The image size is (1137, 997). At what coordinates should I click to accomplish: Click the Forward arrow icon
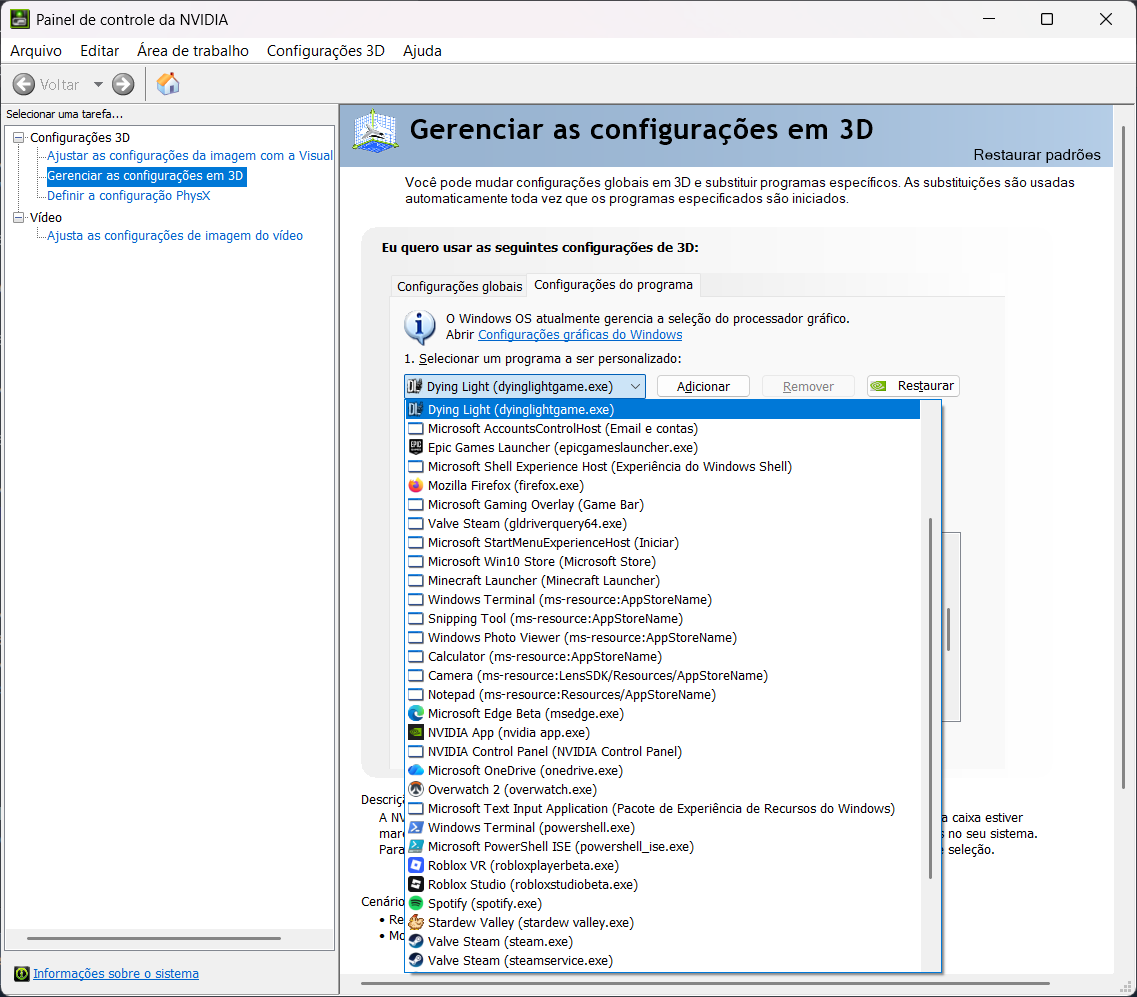coord(123,84)
